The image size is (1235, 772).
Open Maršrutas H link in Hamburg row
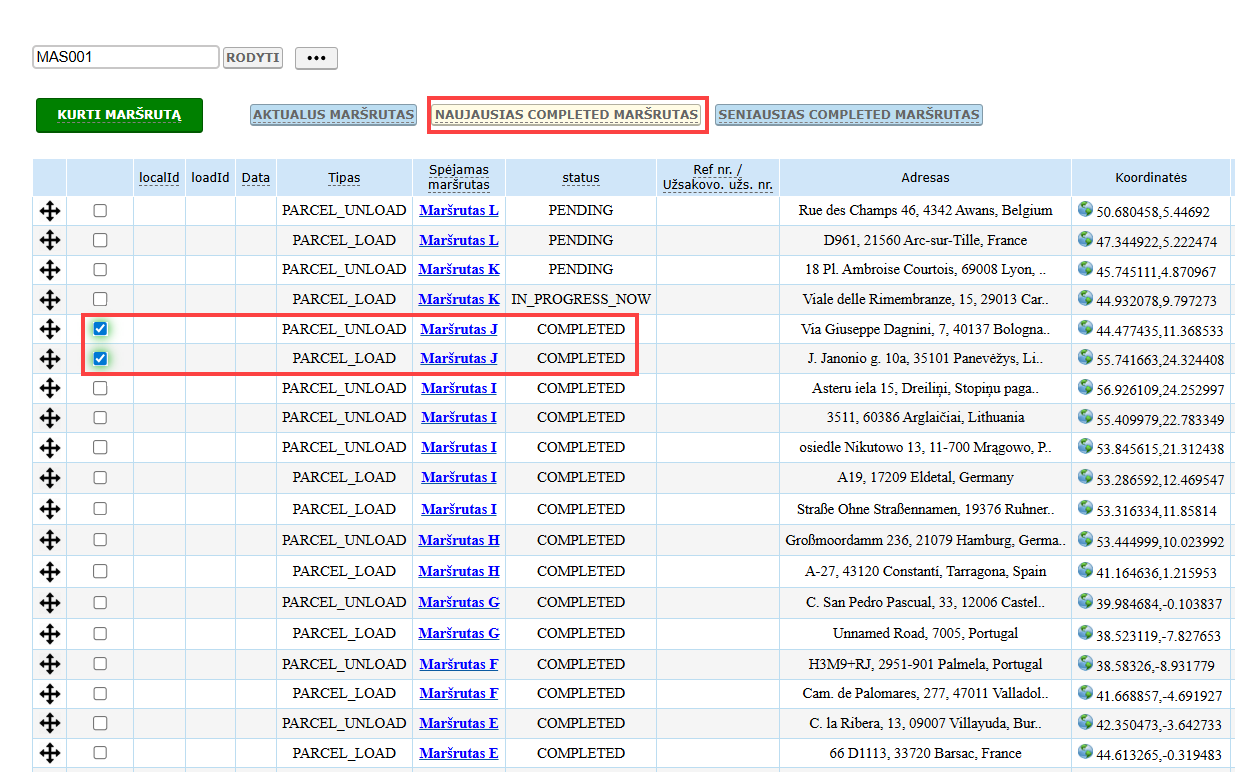[459, 540]
